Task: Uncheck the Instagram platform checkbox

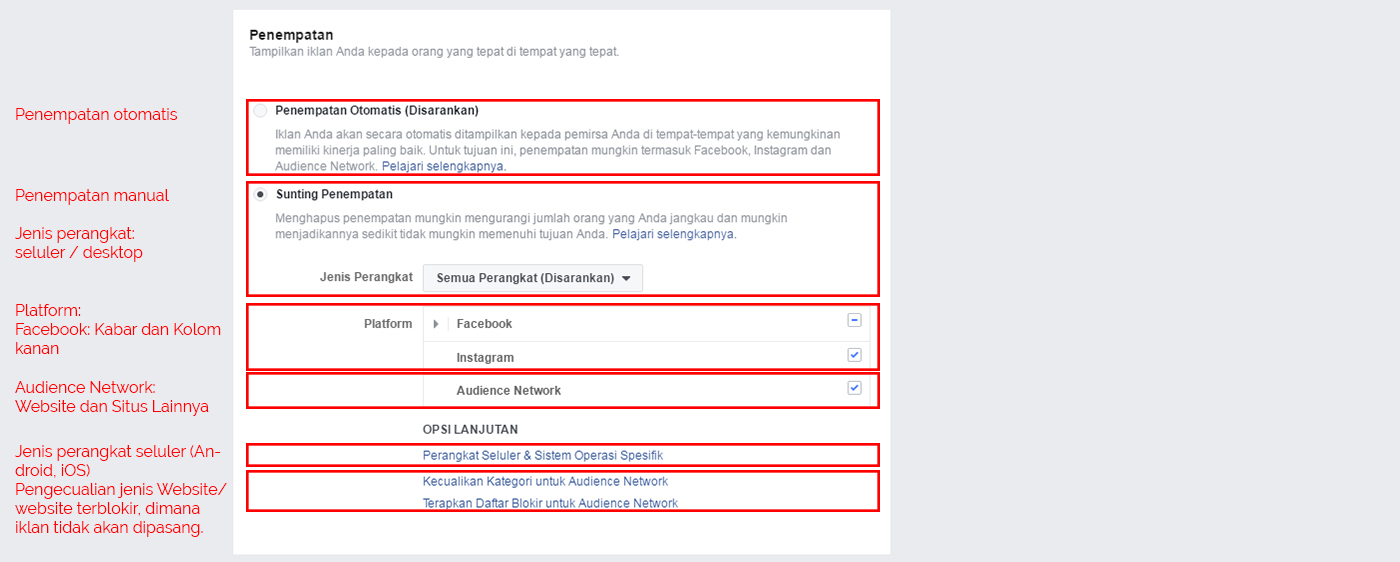Action: [854, 355]
